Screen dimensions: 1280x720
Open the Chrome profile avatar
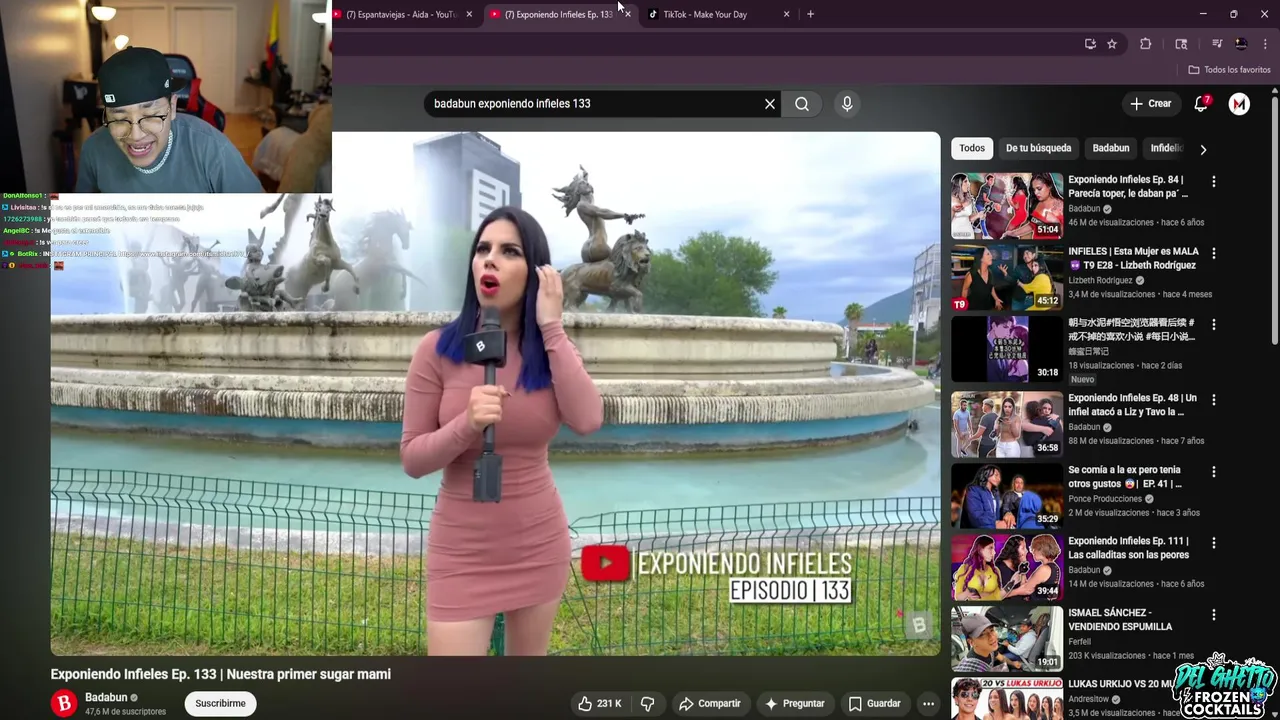pos(1241,44)
